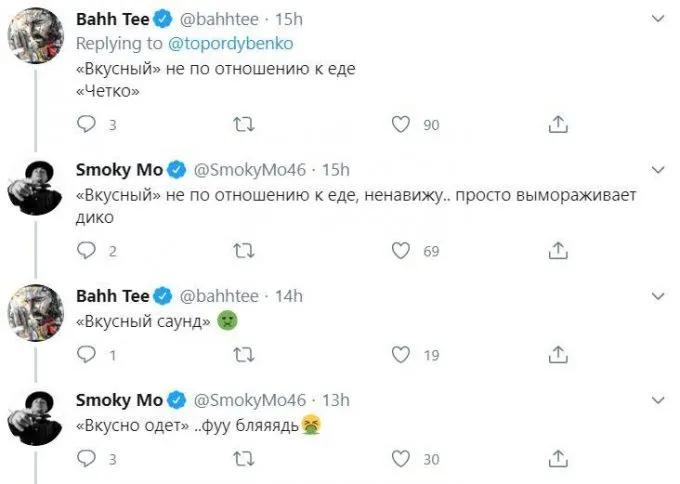Viewport: 680px width, 484px height.
Task: Open Smoky Mo's profile from «Вкусно одет» tweet
Action: click(x=119, y=400)
